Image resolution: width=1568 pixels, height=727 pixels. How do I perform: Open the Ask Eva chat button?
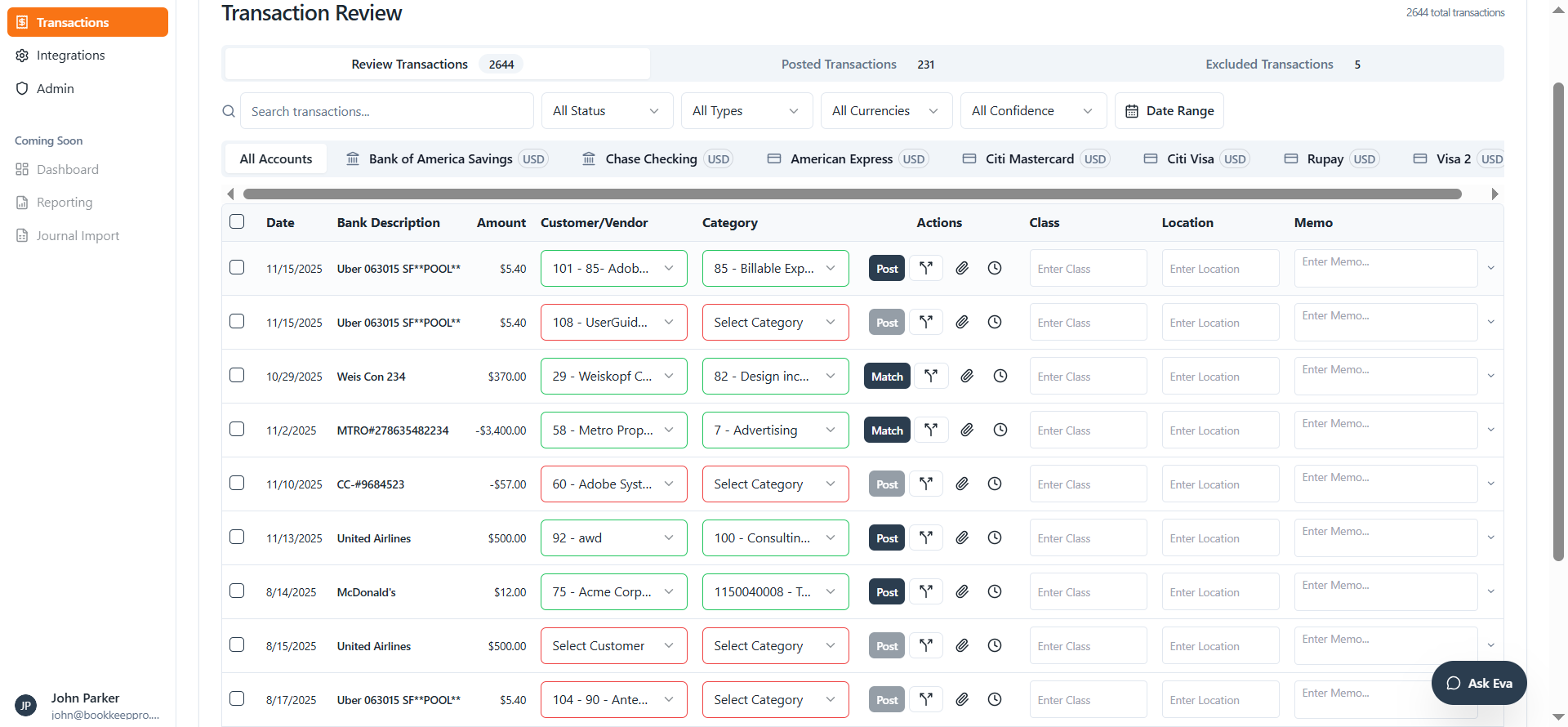tap(1479, 683)
